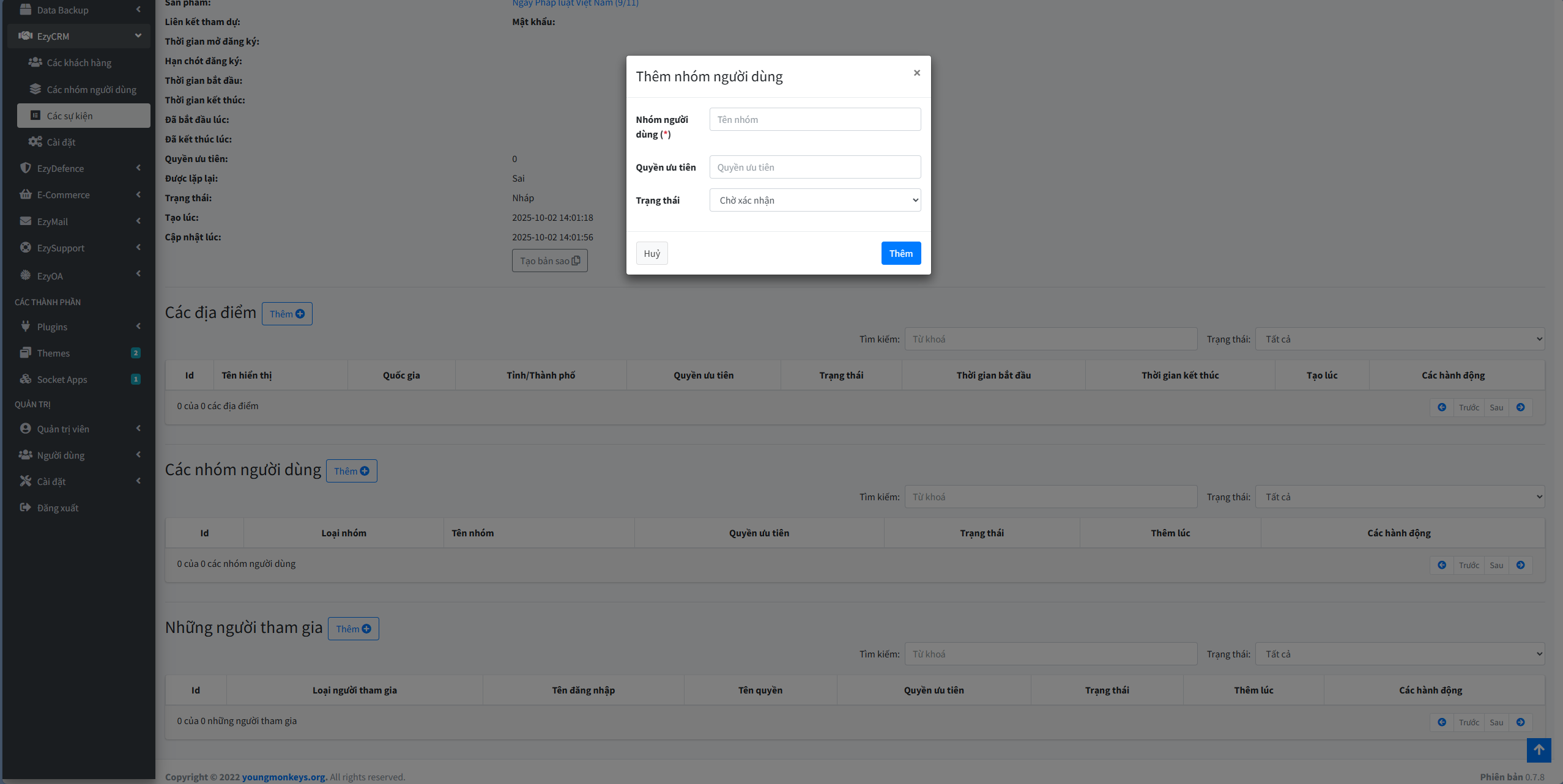
Task: Click the Huỷ cancel button
Action: [x=652, y=253]
